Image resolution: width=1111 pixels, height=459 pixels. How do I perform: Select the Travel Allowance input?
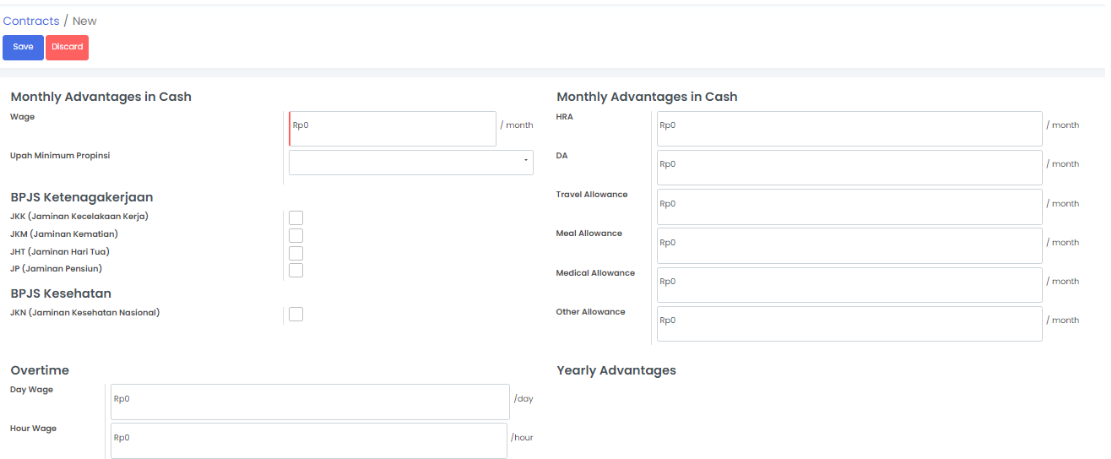coord(849,207)
